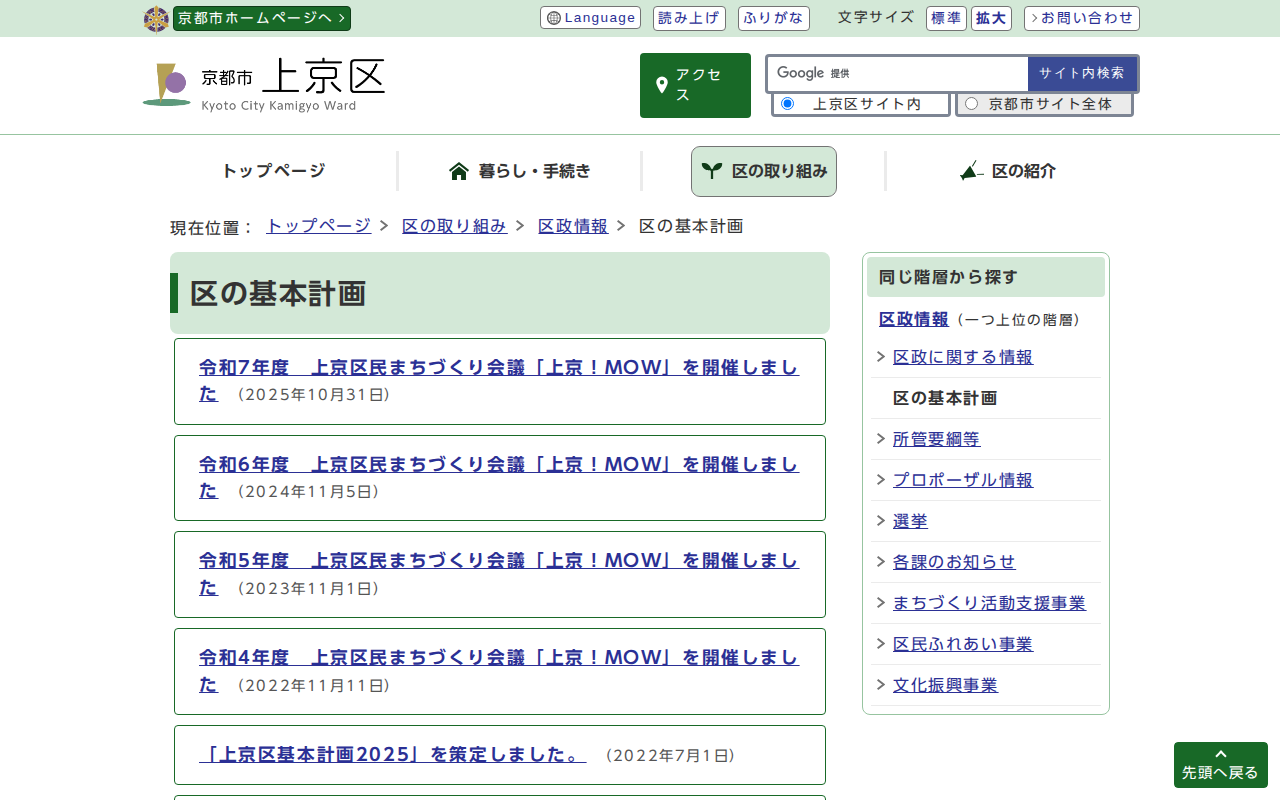Click the up arrow on 先頭へ戻る

(1220, 754)
